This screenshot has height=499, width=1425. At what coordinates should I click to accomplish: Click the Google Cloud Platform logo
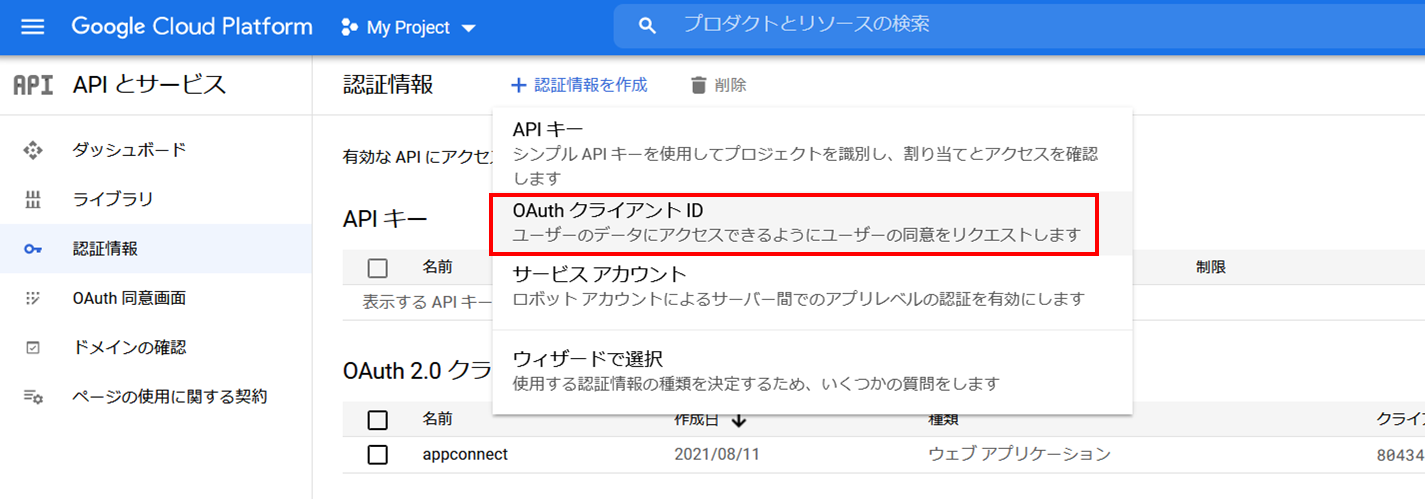192,27
